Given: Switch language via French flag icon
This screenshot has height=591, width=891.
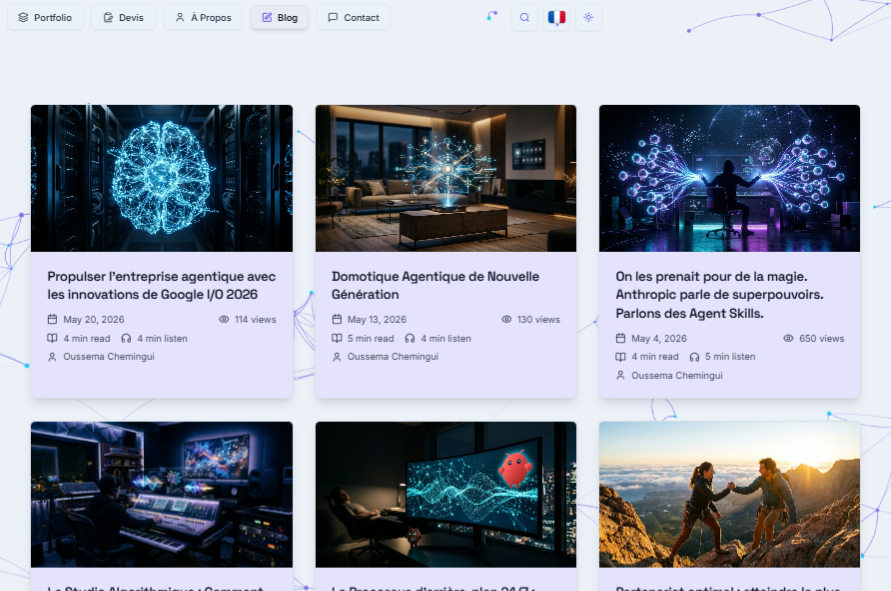Looking at the screenshot, I should (x=556, y=18).
